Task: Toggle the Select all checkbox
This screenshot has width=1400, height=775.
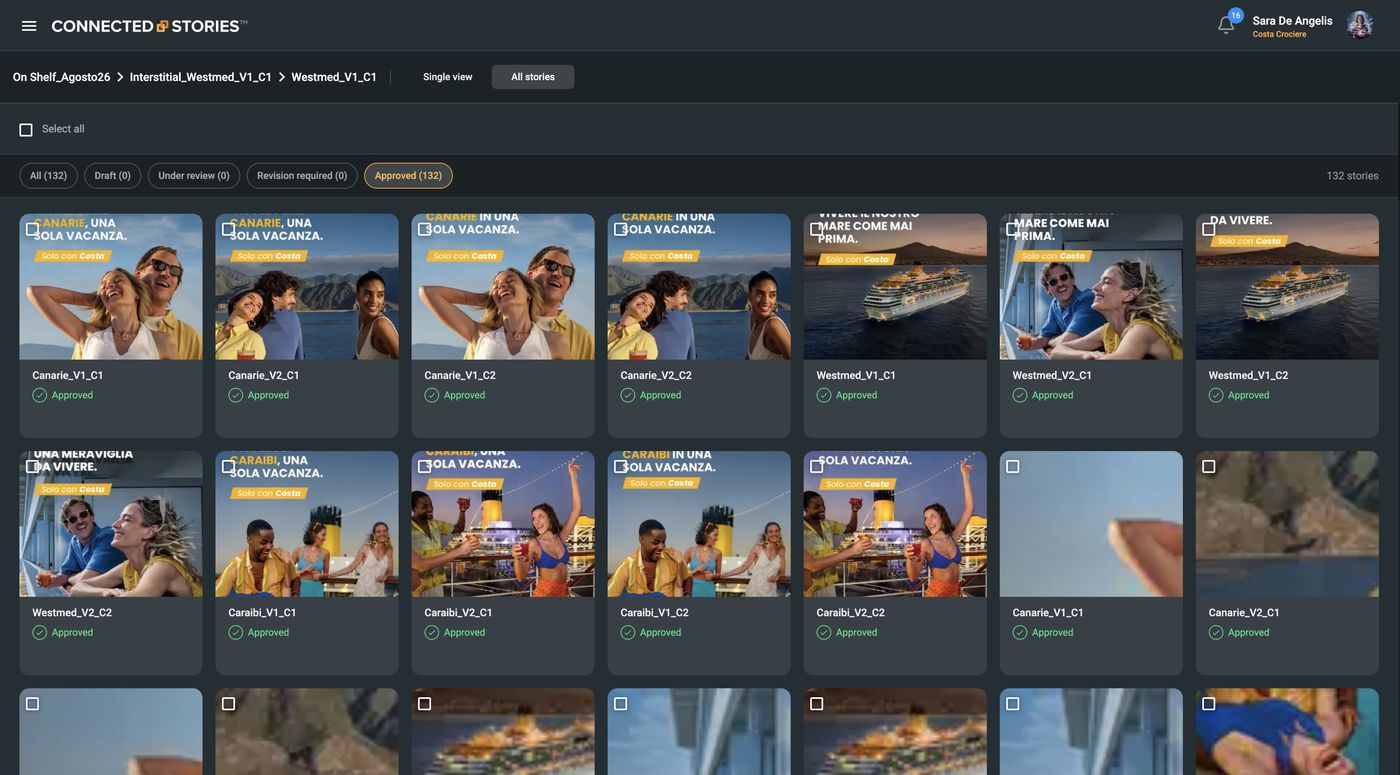Action: tap(26, 130)
